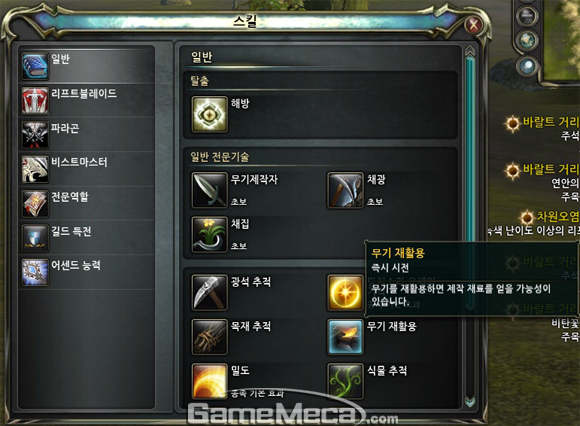Screen dimensions: 580x426
Task: Select the 해방 escape skill icon
Action: [x=209, y=114]
